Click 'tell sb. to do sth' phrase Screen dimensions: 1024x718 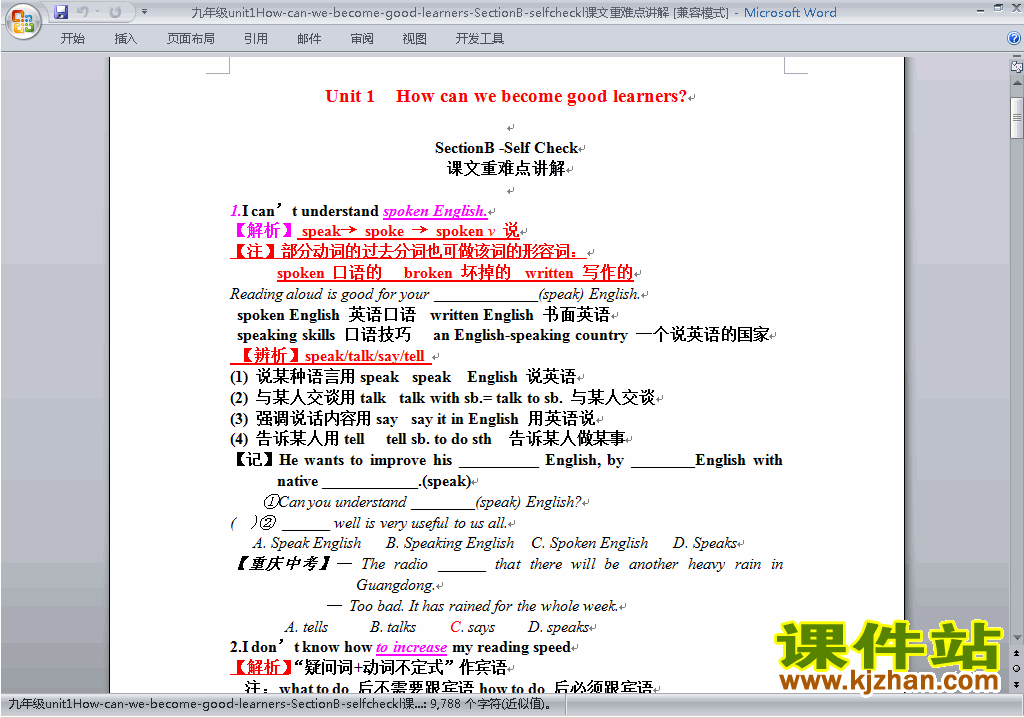pyautogui.click(x=438, y=439)
